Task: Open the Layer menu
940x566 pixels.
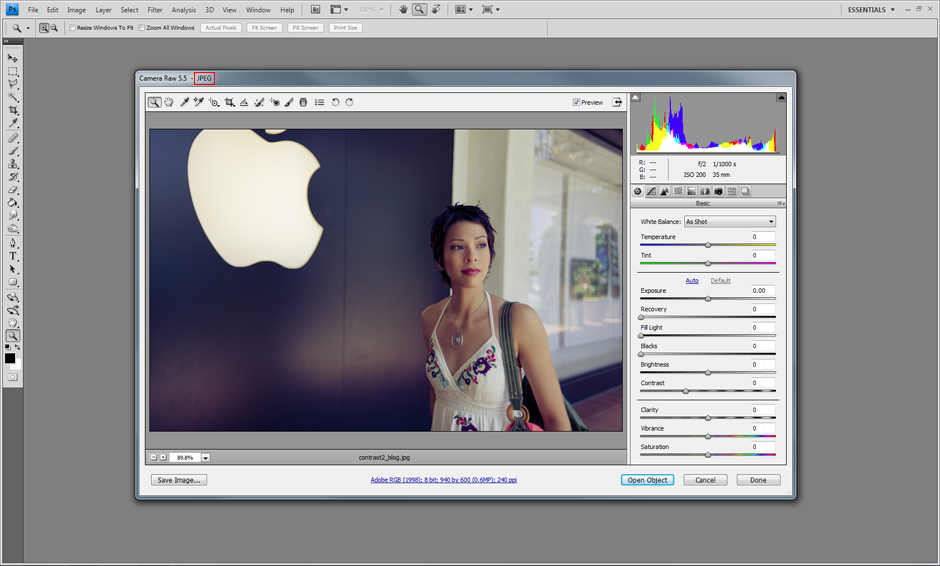Action: click(x=103, y=10)
